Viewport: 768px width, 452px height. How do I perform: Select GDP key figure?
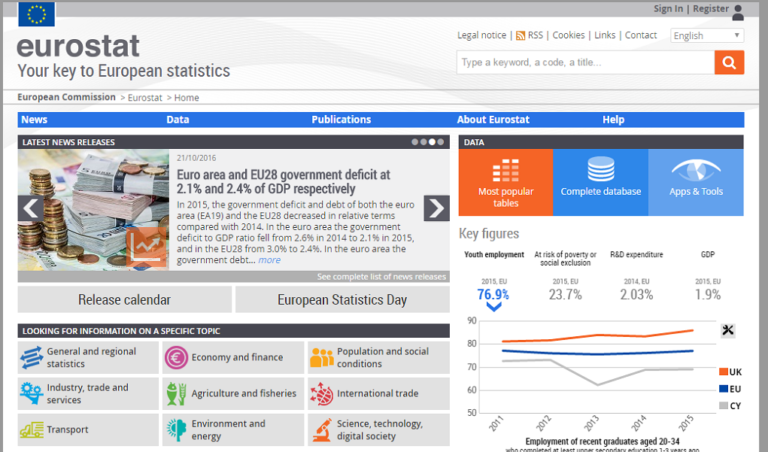[x=707, y=255]
